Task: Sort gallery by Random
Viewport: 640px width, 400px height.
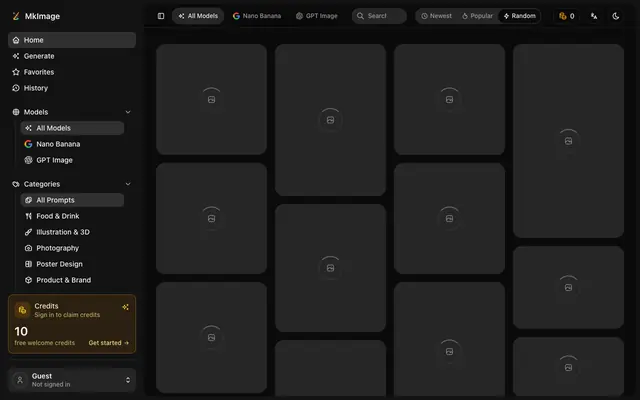Action: 520,16
